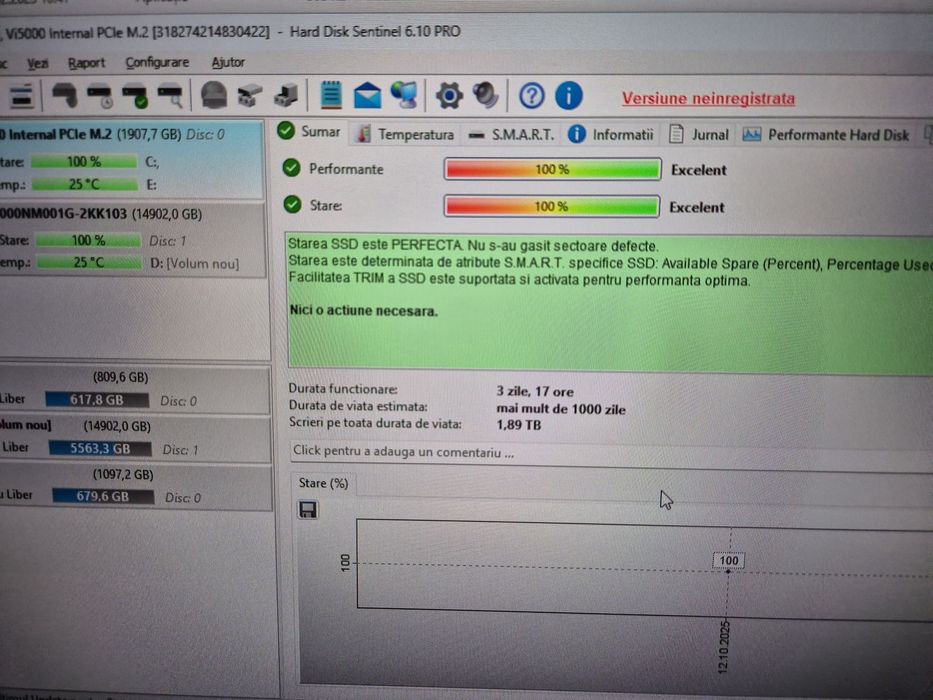
Task: Open settings via the gear icon
Action: [x=449, y=96]
